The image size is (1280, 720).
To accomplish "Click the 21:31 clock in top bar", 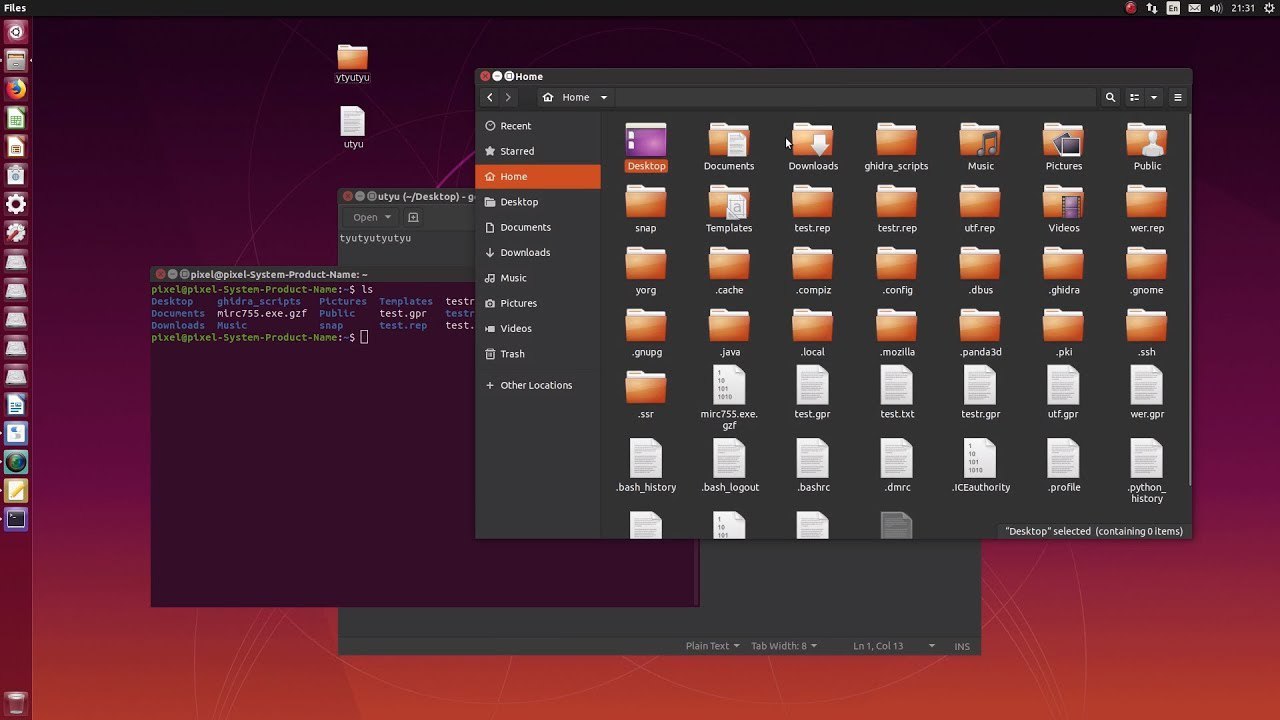I will [1243, 8].
